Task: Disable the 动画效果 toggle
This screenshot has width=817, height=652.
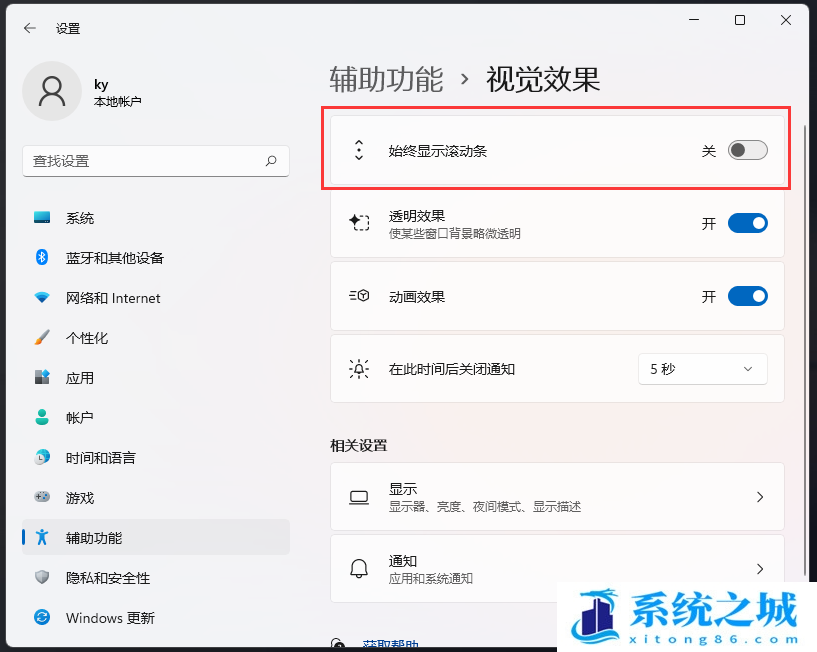Action: click(x=747, y=296)
